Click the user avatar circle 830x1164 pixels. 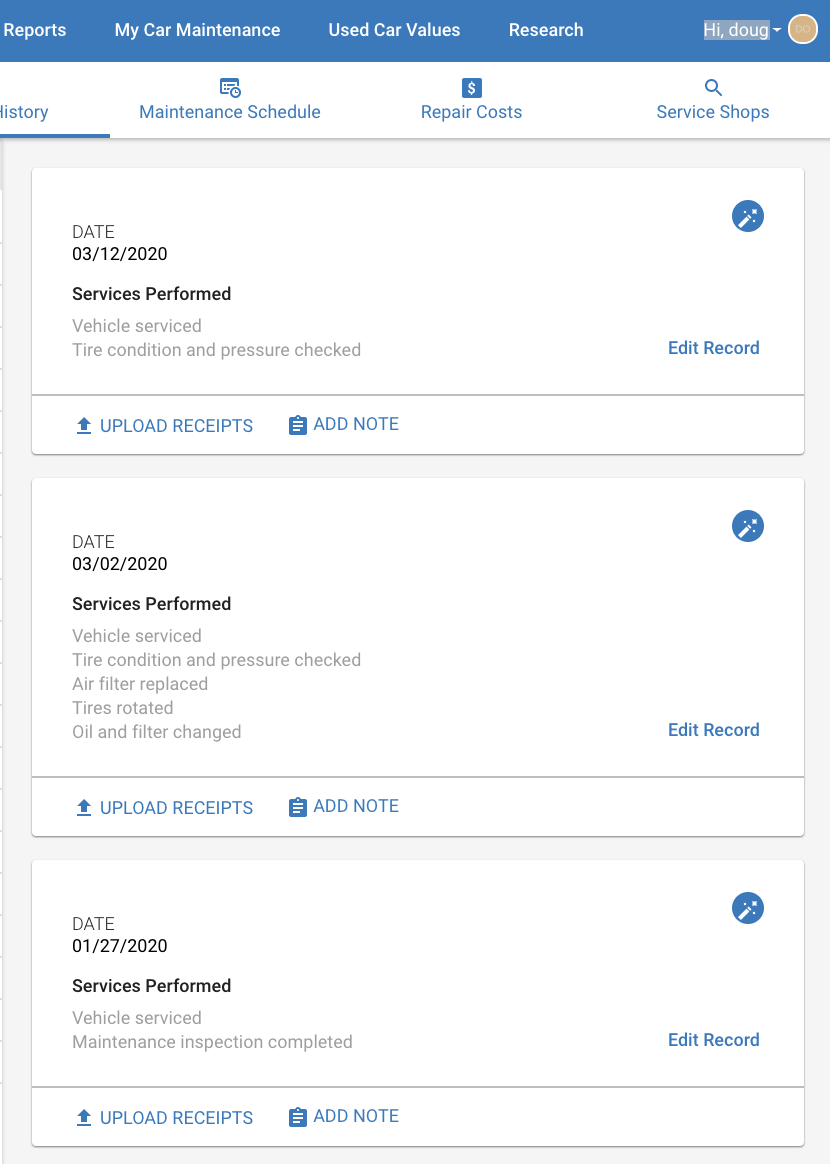pyautogui.click(x=802, y=30)
